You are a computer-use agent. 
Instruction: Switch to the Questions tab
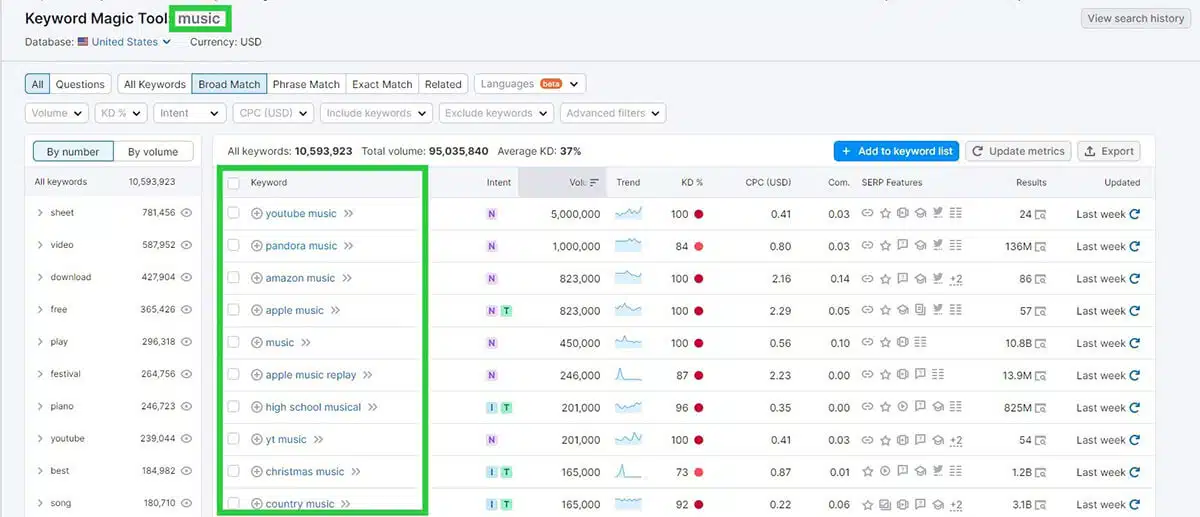coord(80,84)
